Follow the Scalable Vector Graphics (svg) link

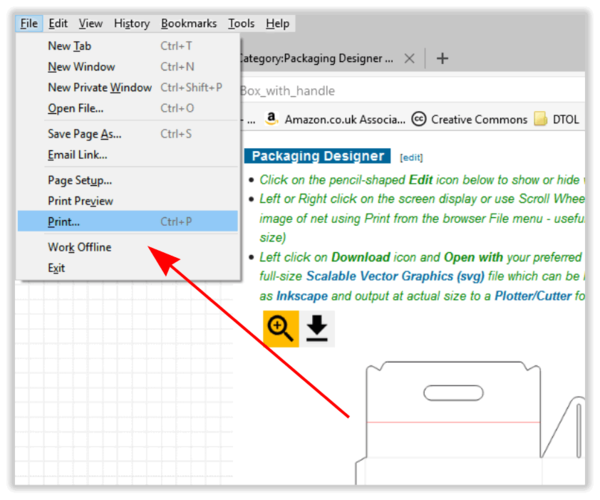(395, 276)
